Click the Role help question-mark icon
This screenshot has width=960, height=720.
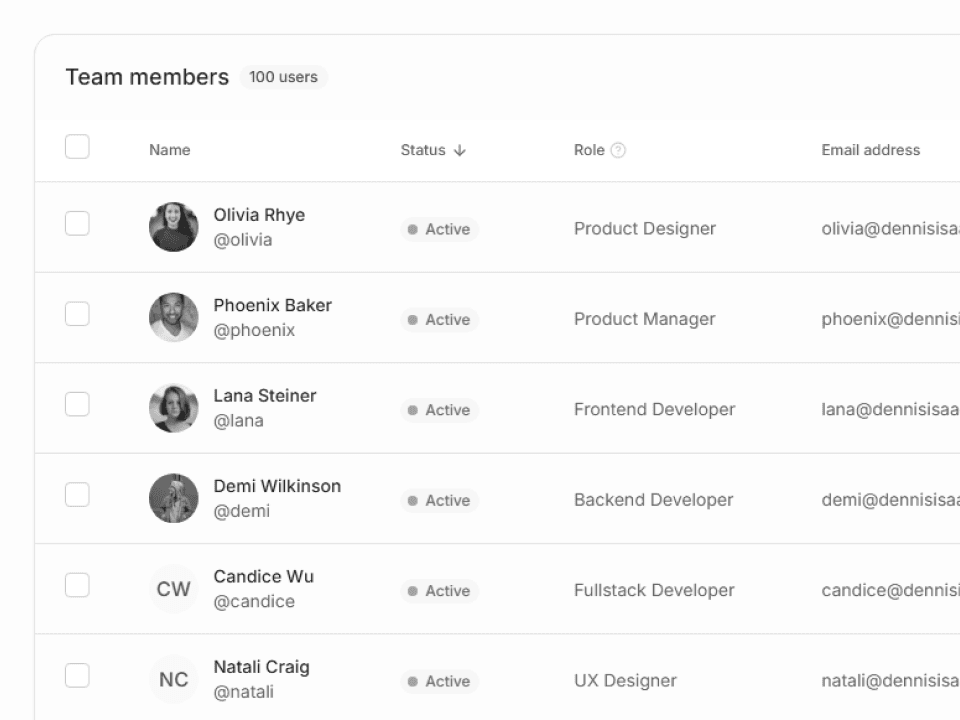(x=618, y=150)
